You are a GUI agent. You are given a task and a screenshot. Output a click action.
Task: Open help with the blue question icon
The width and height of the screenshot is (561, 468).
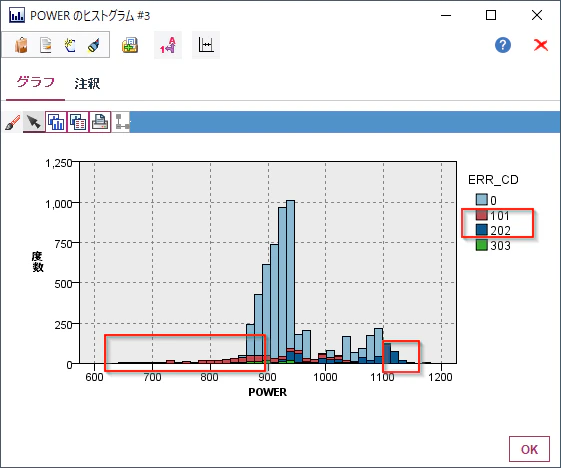pyautogui.click(x=503, y=45)
